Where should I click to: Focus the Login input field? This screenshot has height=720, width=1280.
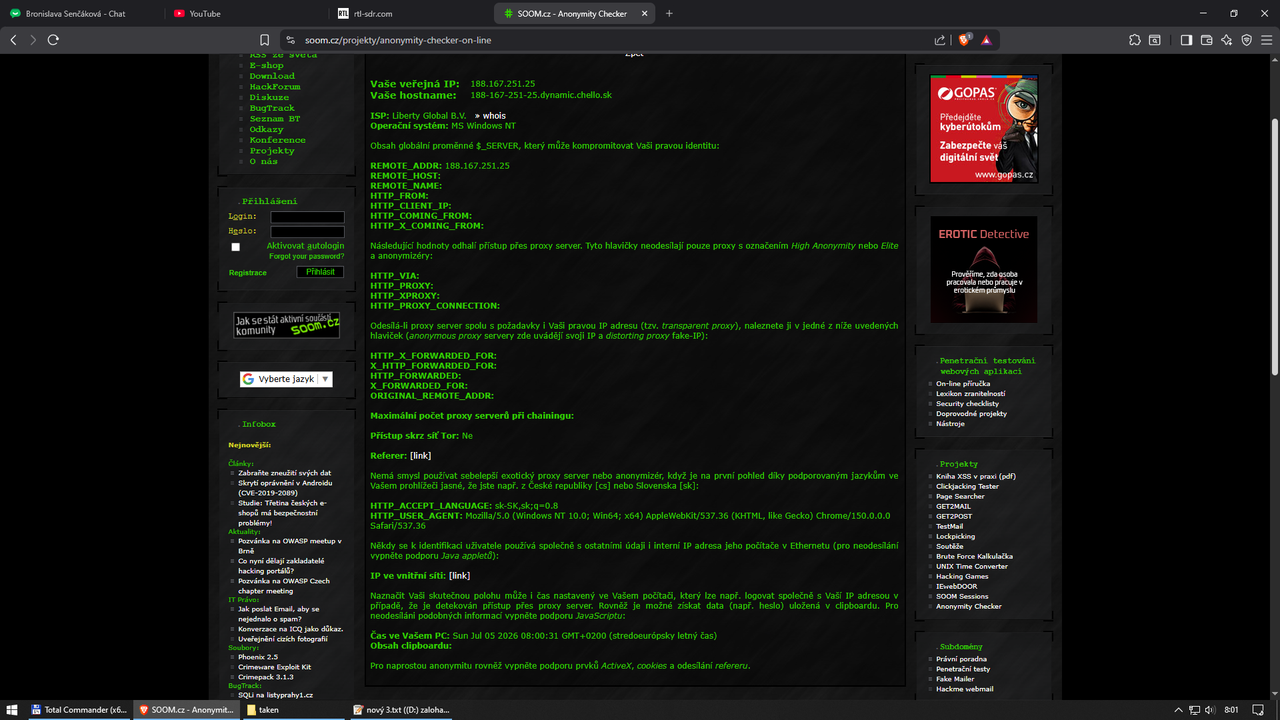307,217
